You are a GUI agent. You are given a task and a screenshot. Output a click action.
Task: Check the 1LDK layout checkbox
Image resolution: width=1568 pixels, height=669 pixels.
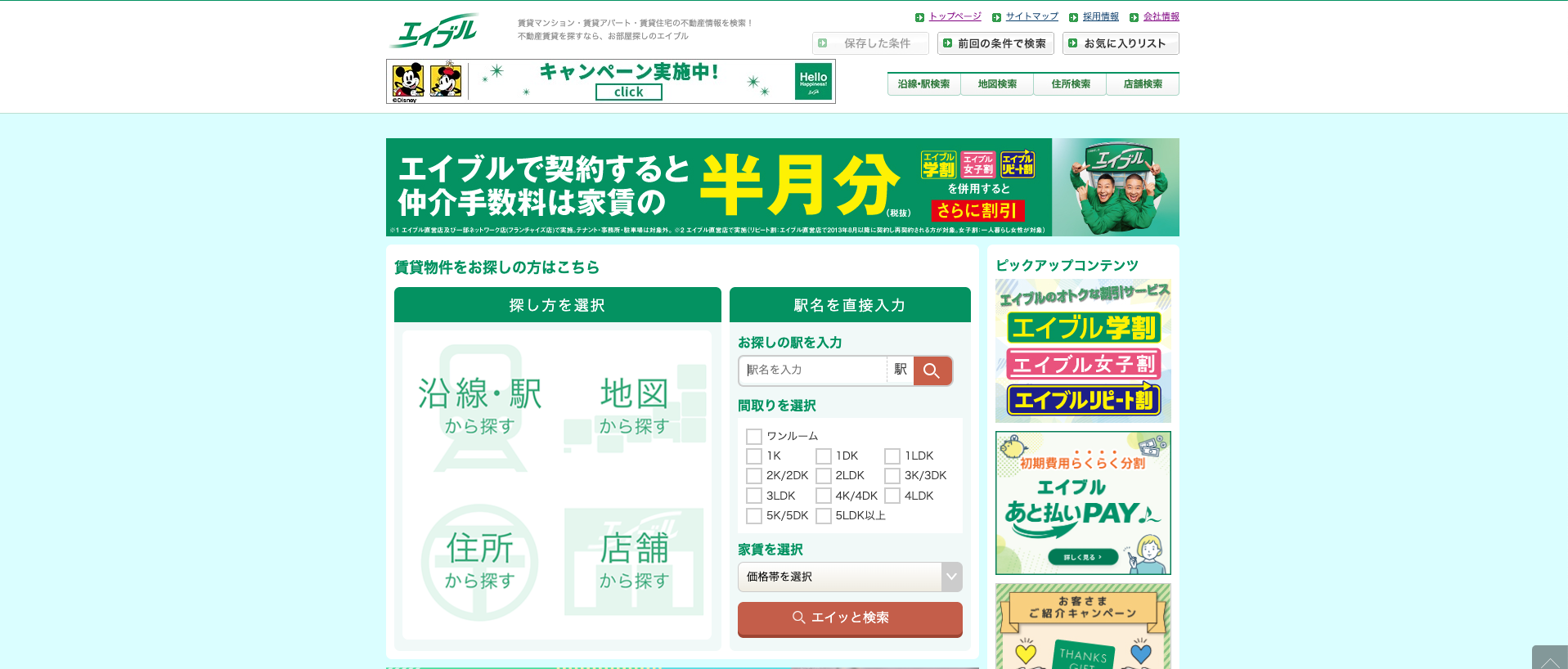[892, 456]
